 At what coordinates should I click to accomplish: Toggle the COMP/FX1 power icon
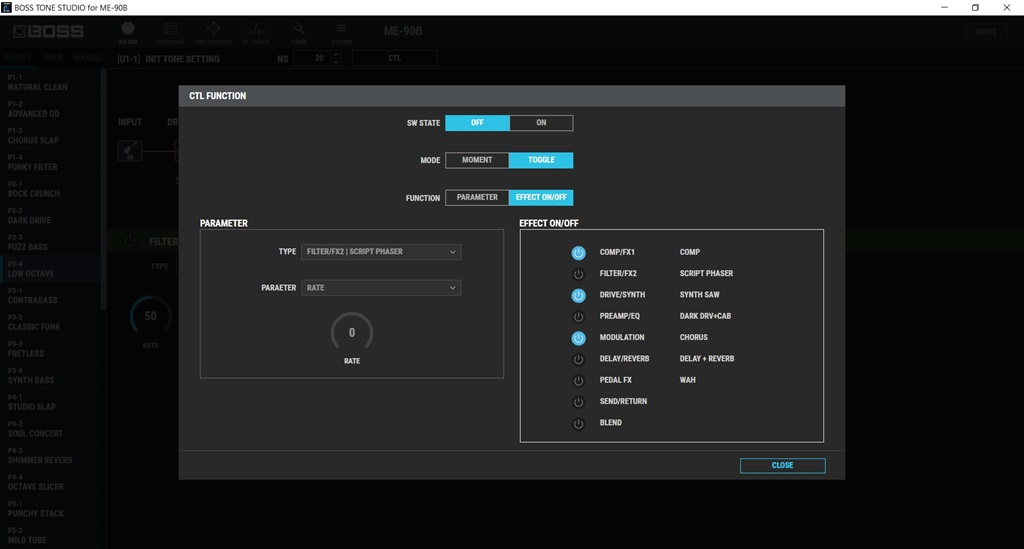[x=578, y=253]
